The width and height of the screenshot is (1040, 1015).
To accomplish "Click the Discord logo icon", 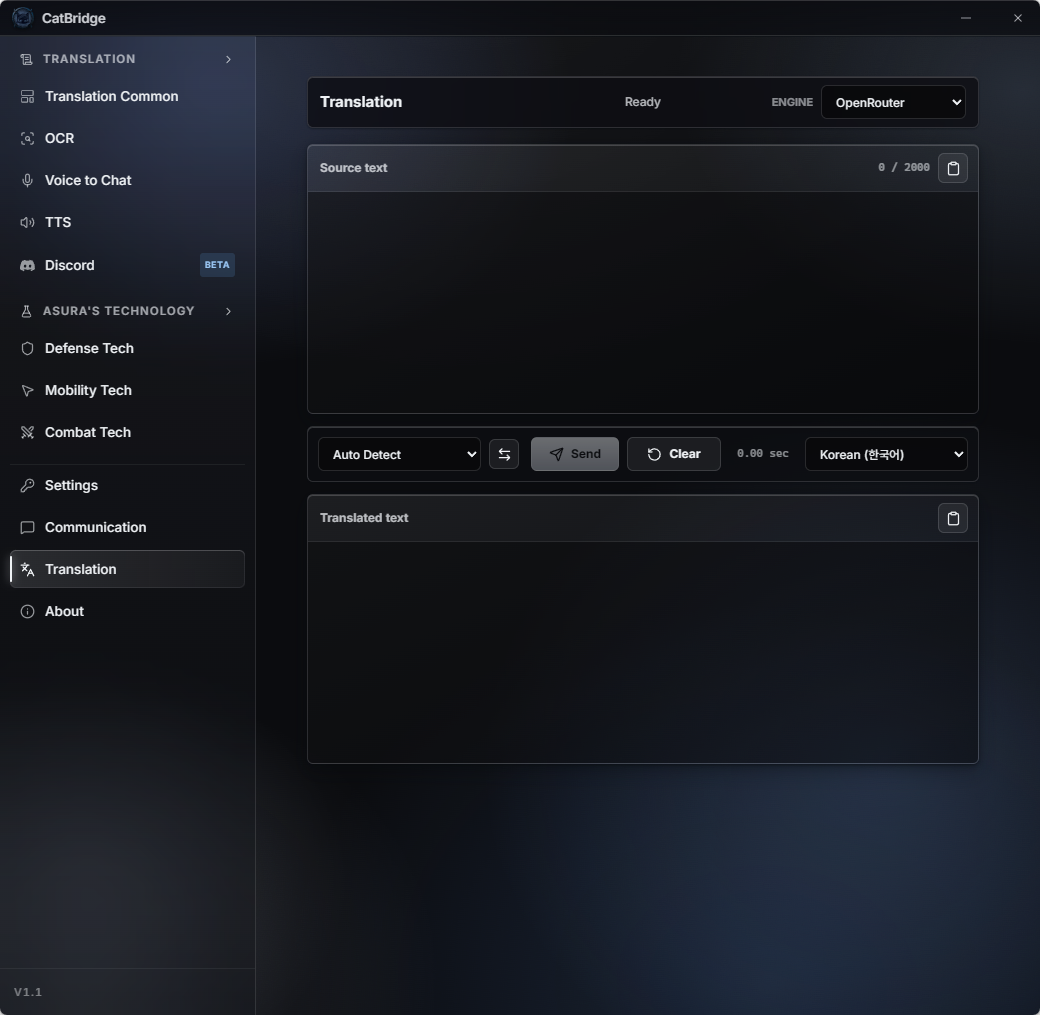I will (x=27, y=265).
